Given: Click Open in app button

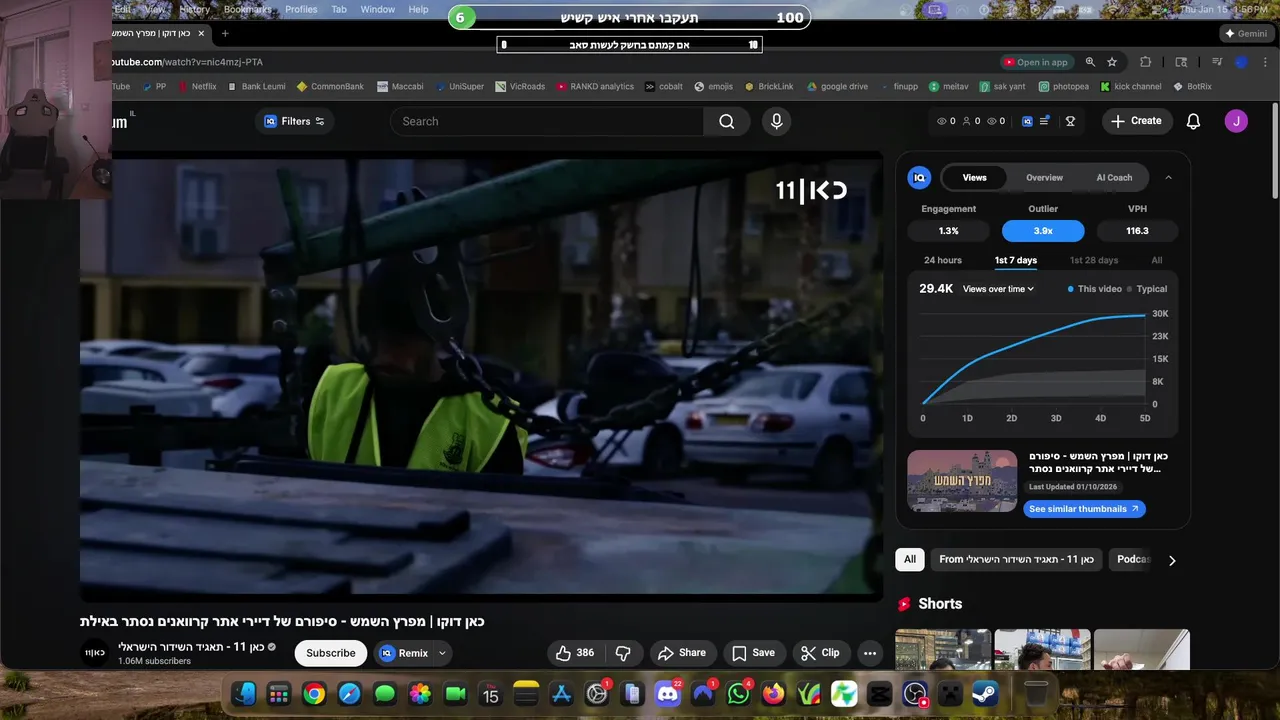Looking at the screenshot, I should tap(1035, 62).
